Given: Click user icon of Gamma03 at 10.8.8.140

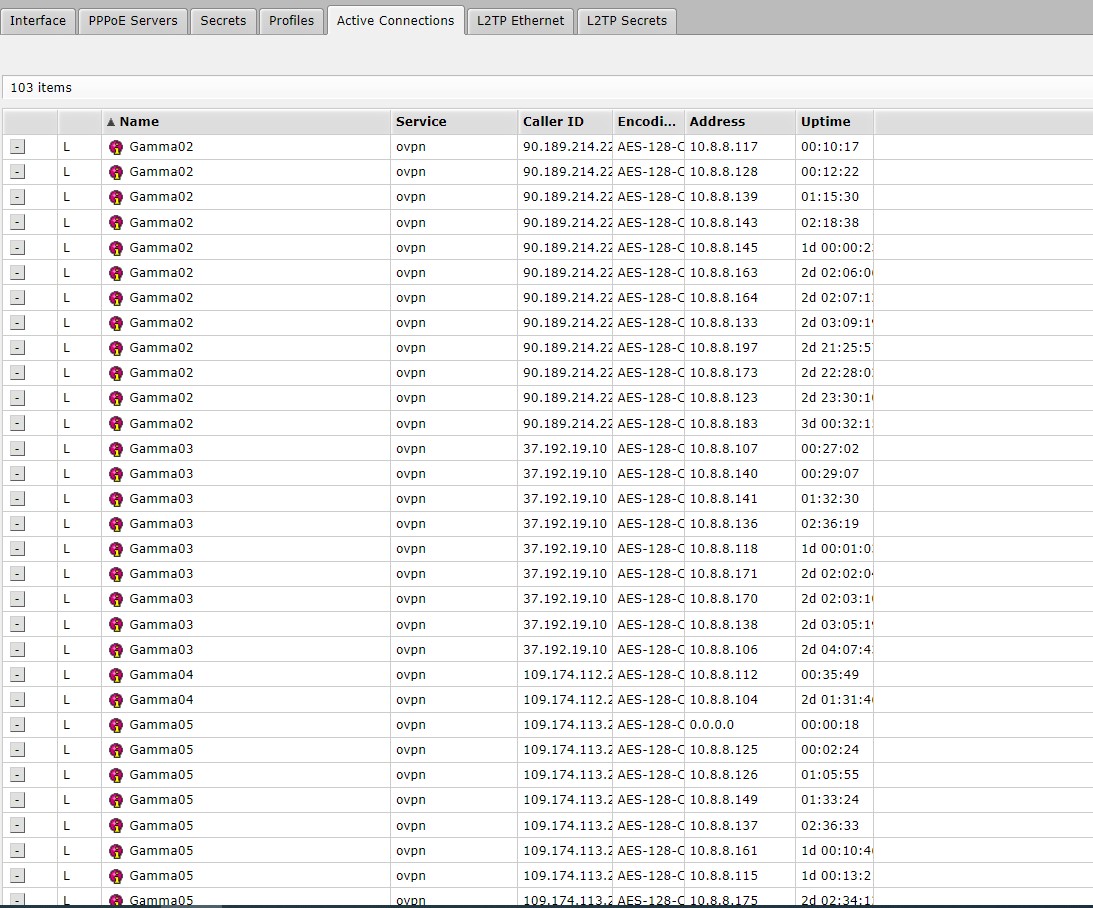Looking at the screenshot, I should pyautogui.click(x=116, y=474).
